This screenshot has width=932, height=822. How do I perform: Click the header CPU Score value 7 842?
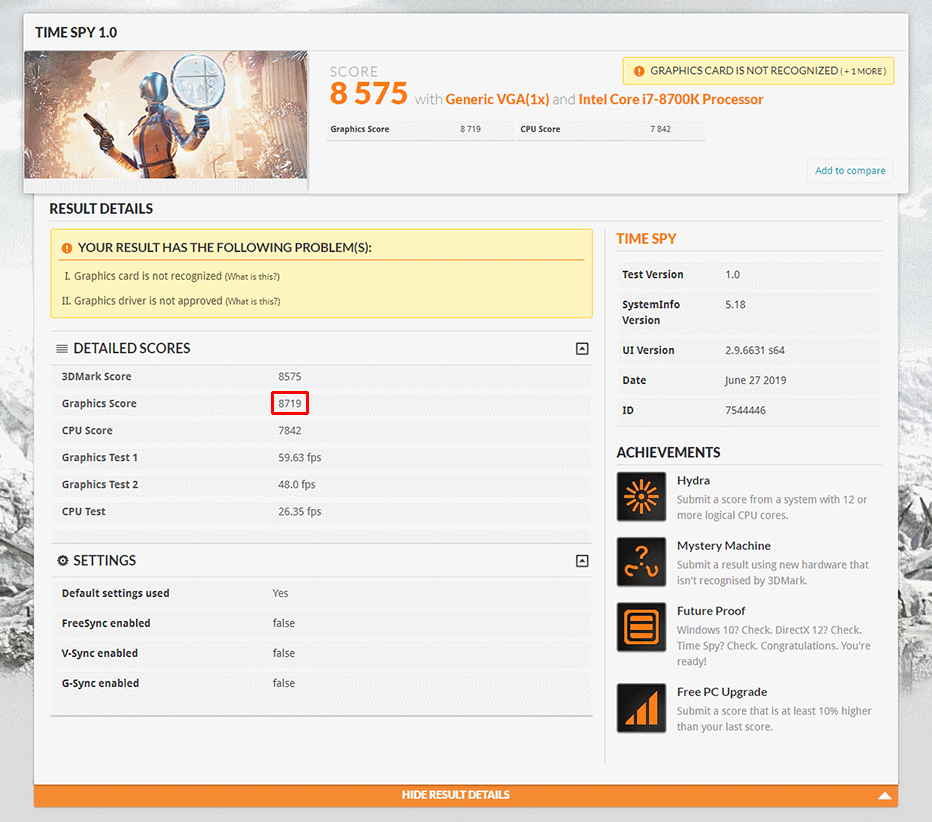coord(660,129)
